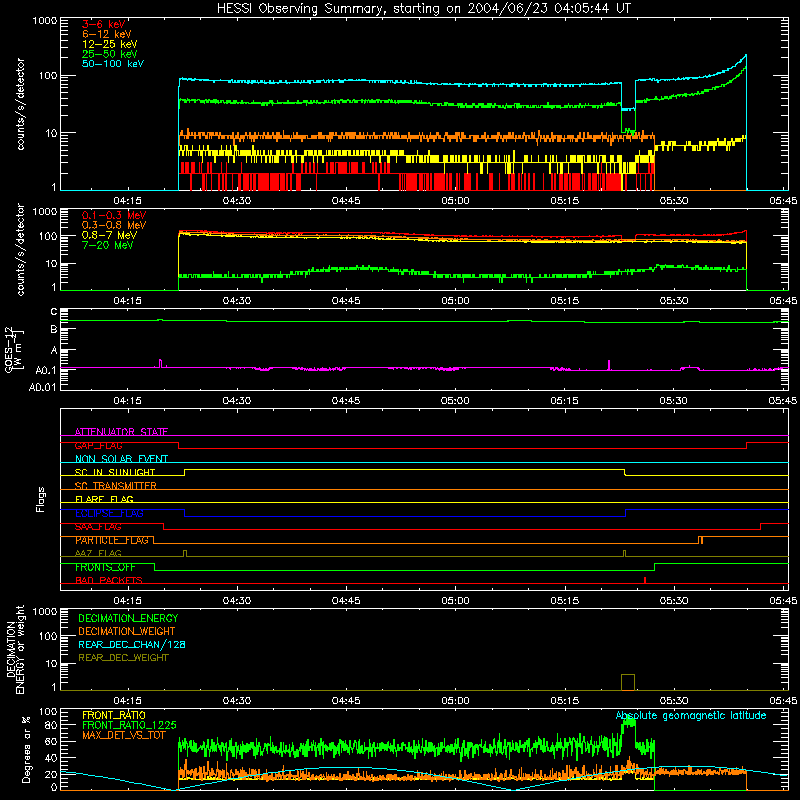Click the DECIMATION_ENERGY legend entry
The height and width of the screenshot is (800, 800).
[x=128, y=618]
